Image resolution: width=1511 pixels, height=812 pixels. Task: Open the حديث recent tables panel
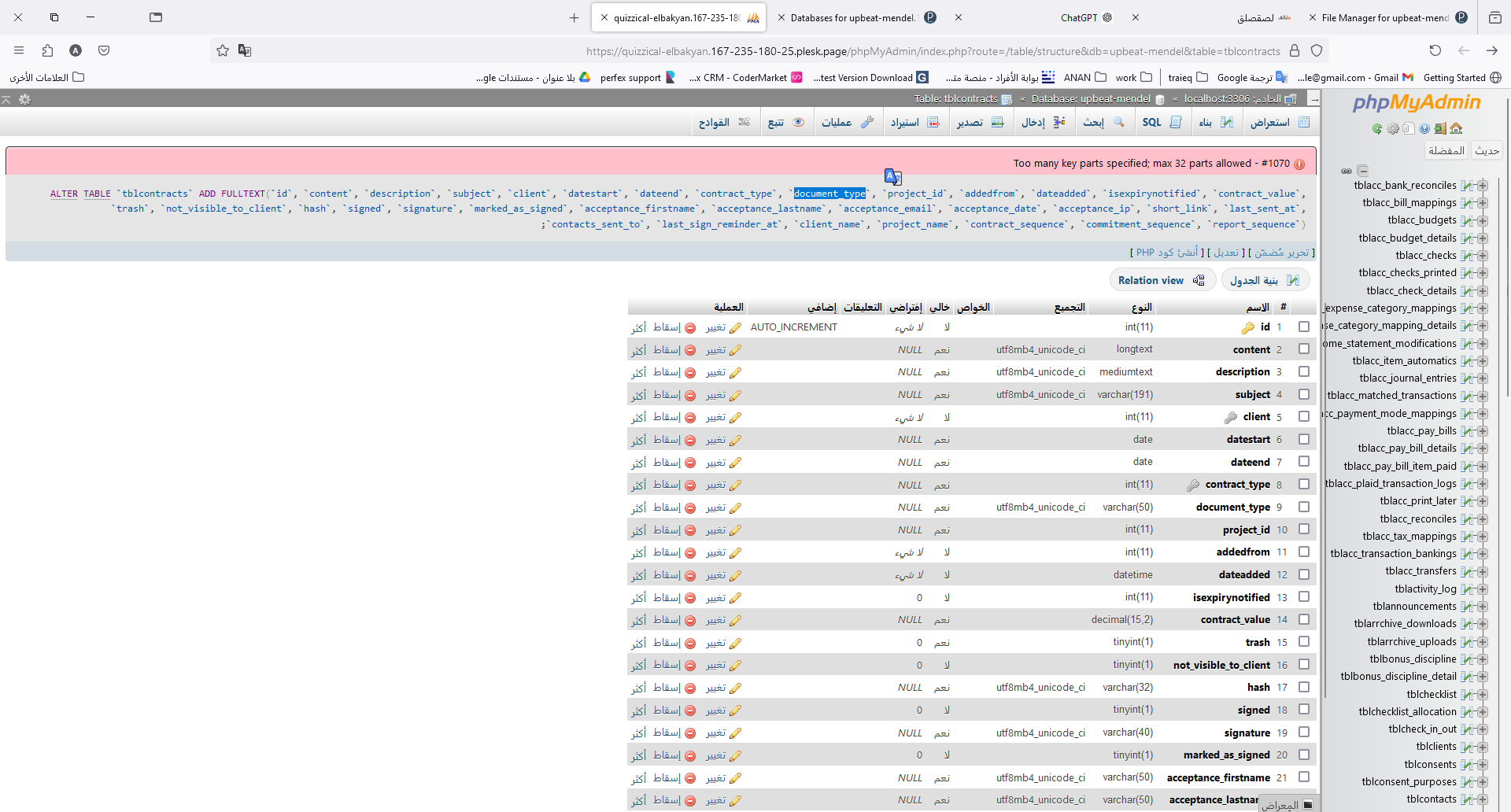[x=1488, y=150]
